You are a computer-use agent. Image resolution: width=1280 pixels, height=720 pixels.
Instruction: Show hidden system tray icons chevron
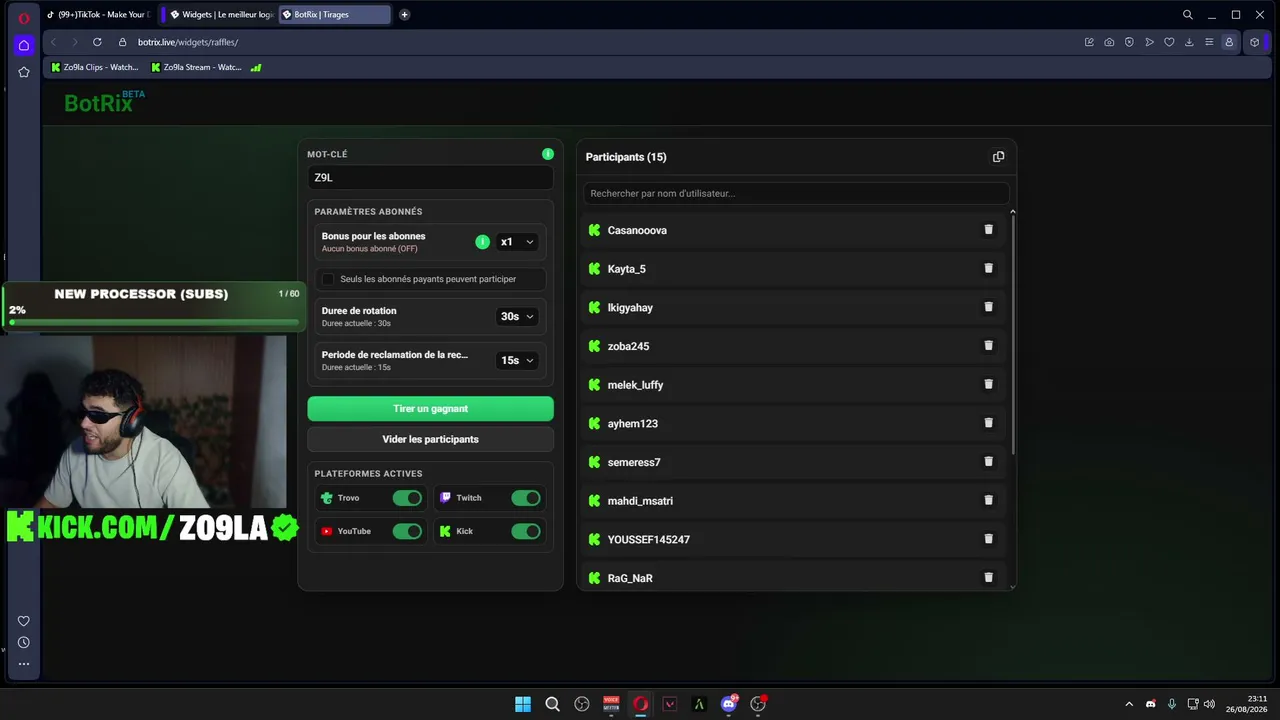pos(1129,704)
